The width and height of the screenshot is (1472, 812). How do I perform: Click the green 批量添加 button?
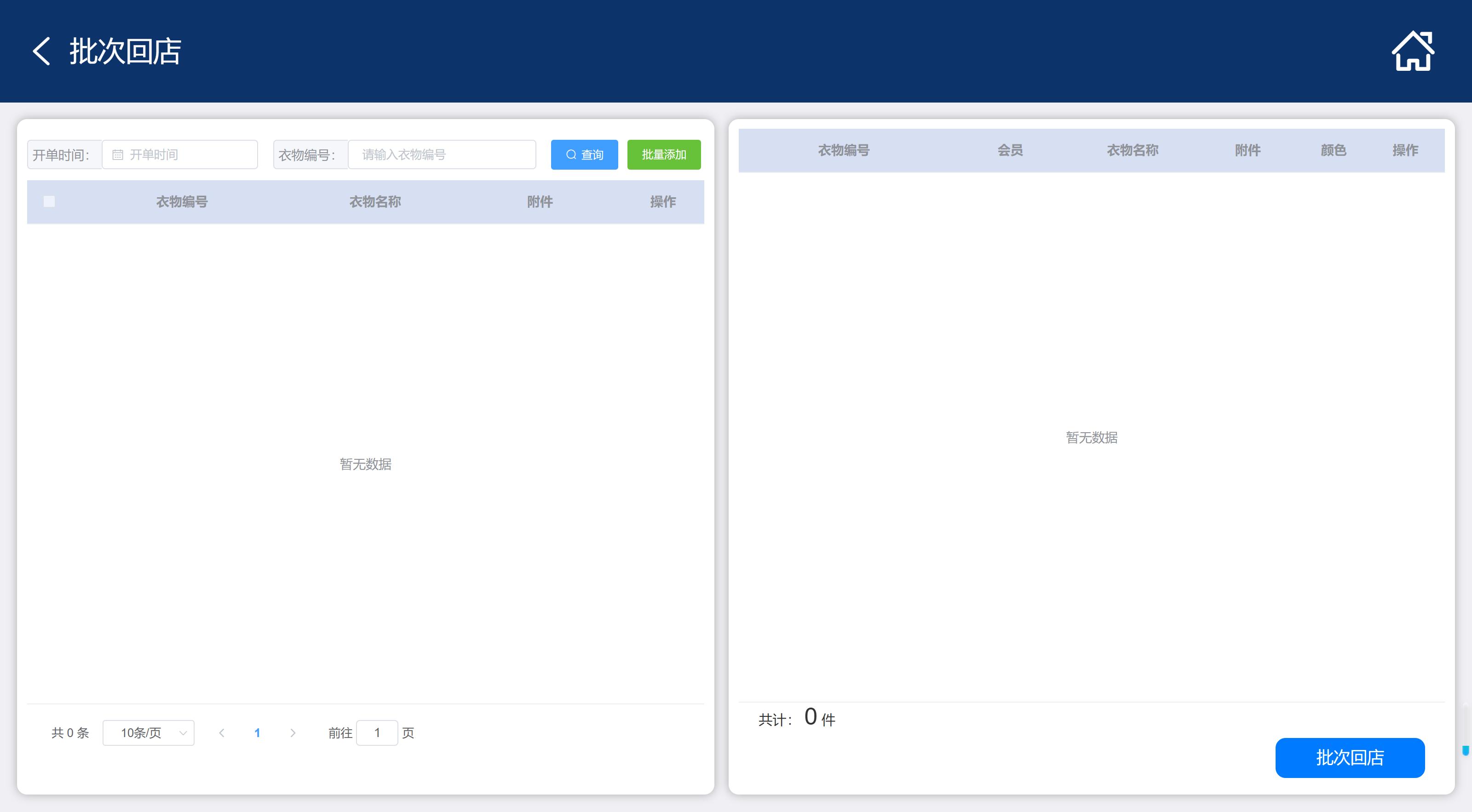coord(663,155)
